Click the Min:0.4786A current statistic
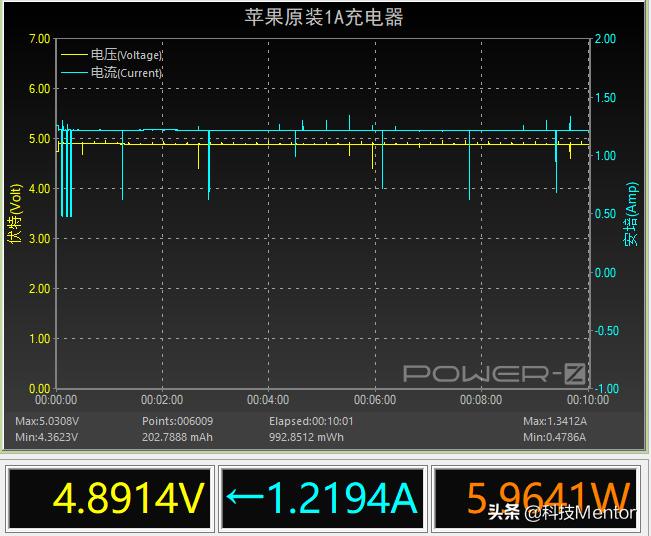The image size is (651, 536). [x=554, y=437]
